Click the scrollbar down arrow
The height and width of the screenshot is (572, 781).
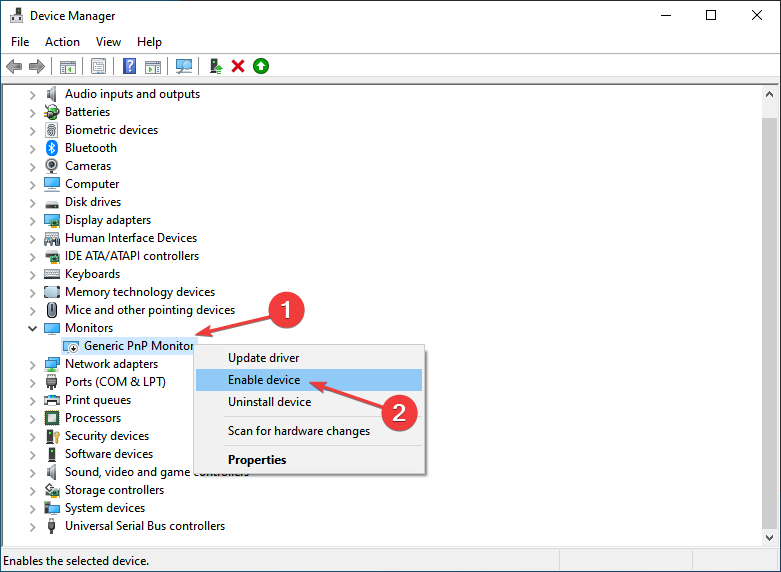coord(769,538)
